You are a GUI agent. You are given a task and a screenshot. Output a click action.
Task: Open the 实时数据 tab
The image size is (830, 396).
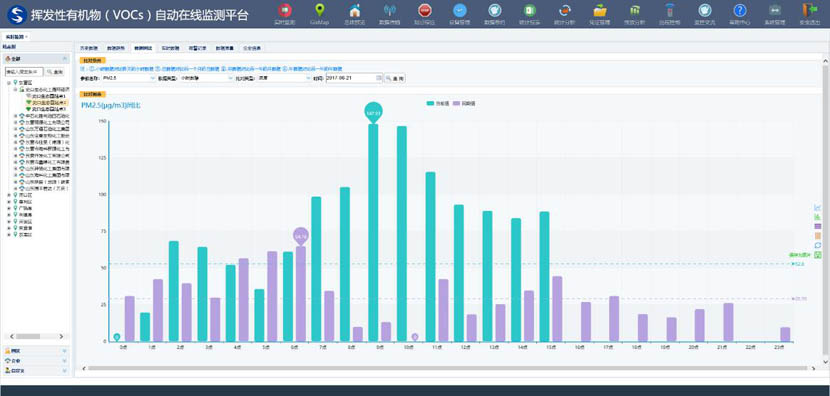click(x=170, y=48)
